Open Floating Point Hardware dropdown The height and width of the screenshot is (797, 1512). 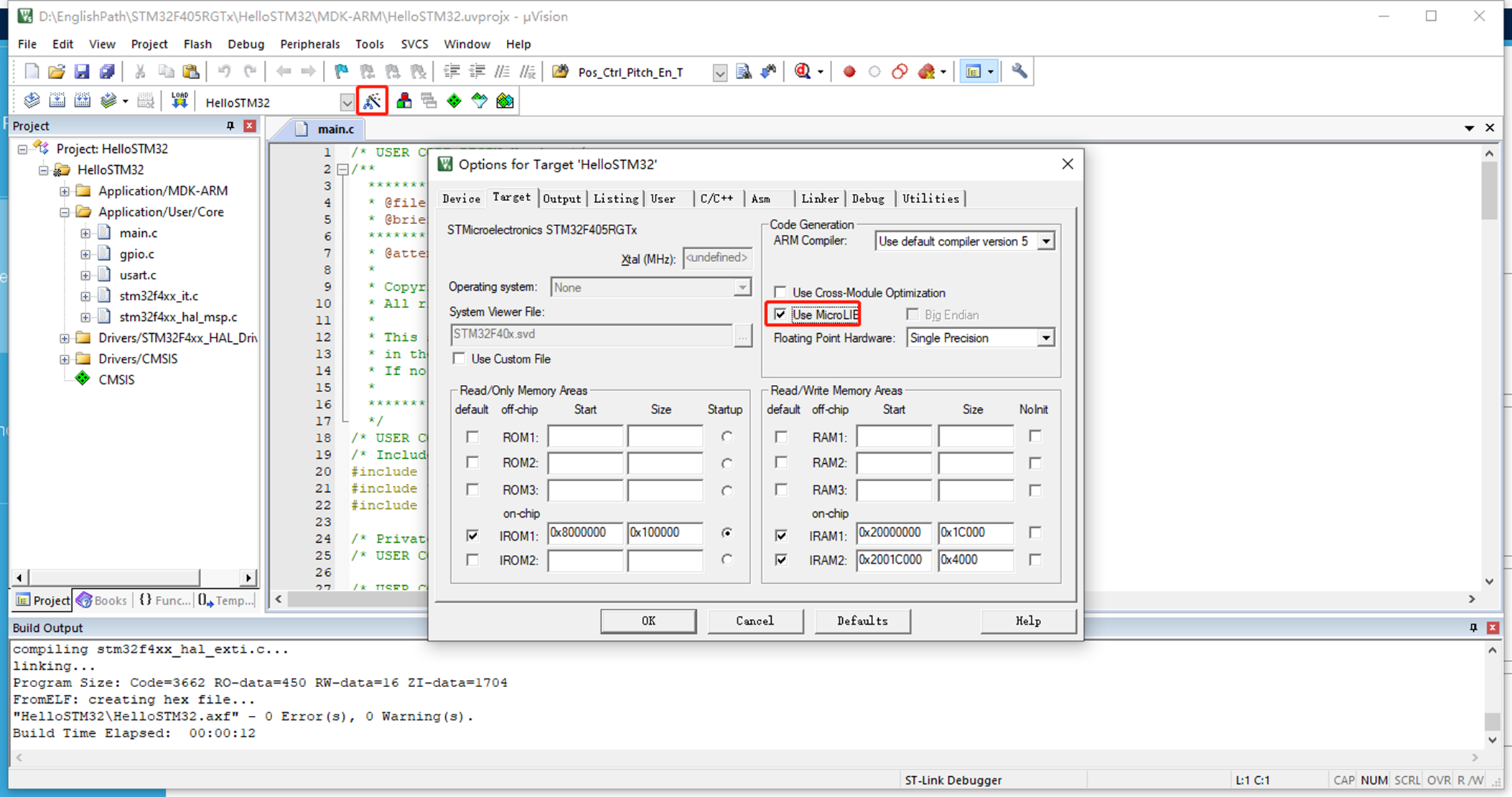(1046, 337)
